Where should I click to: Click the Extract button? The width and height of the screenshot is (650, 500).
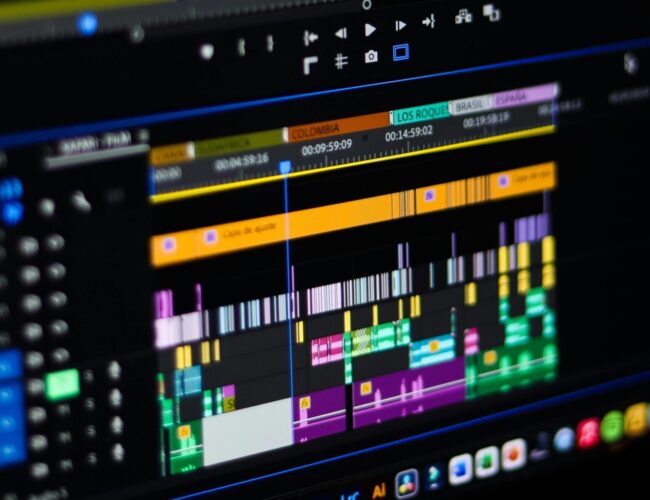point(491,12)
